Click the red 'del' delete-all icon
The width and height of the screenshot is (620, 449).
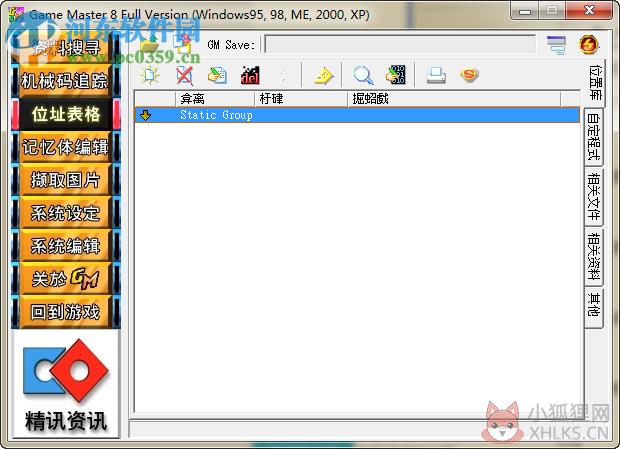click(250, 75)
